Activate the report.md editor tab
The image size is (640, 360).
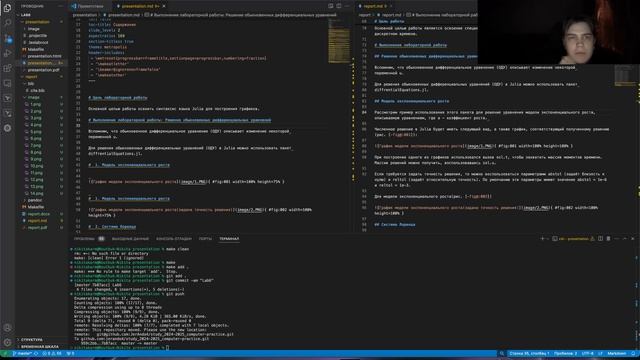pos(374,6)
